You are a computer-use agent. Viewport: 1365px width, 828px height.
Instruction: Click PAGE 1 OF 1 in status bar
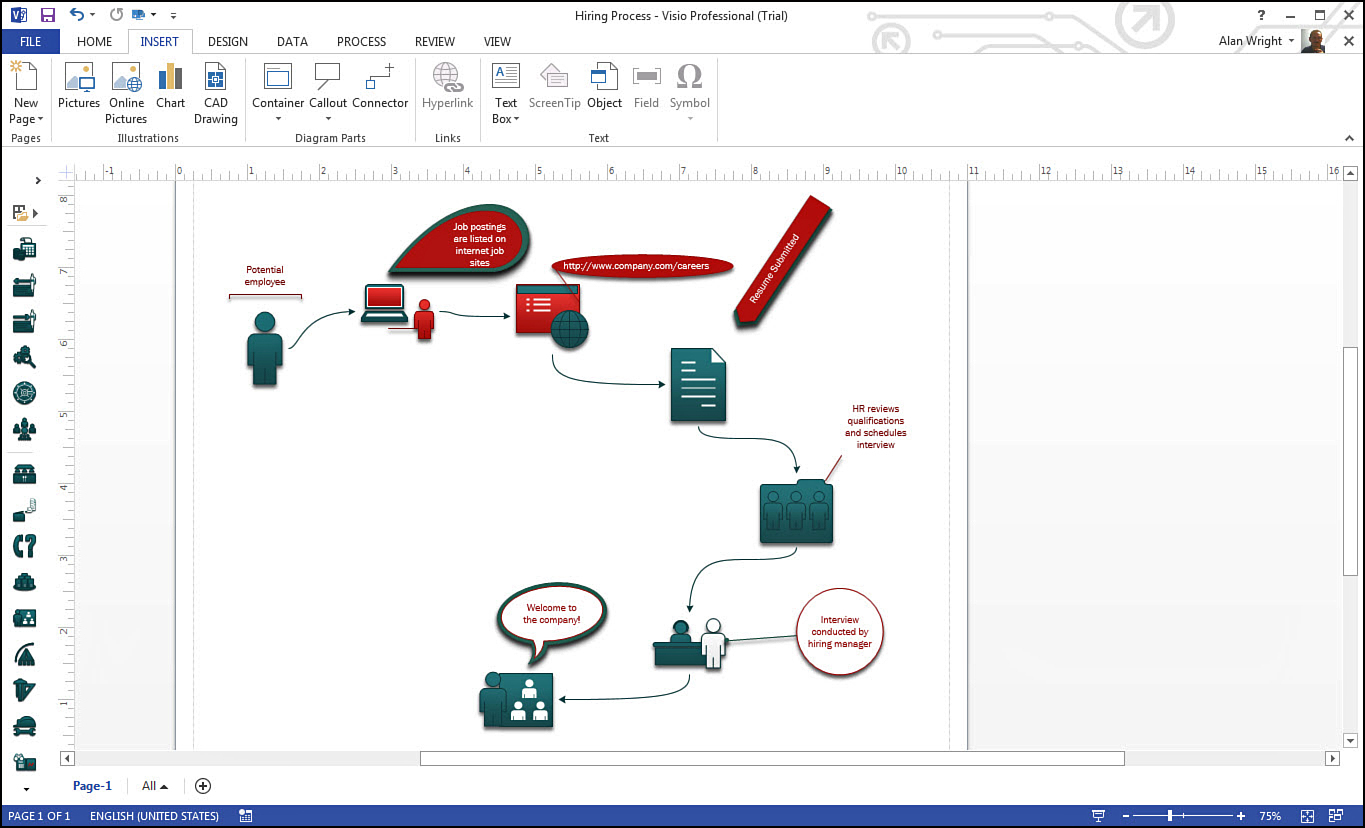[x=39, y=816]
